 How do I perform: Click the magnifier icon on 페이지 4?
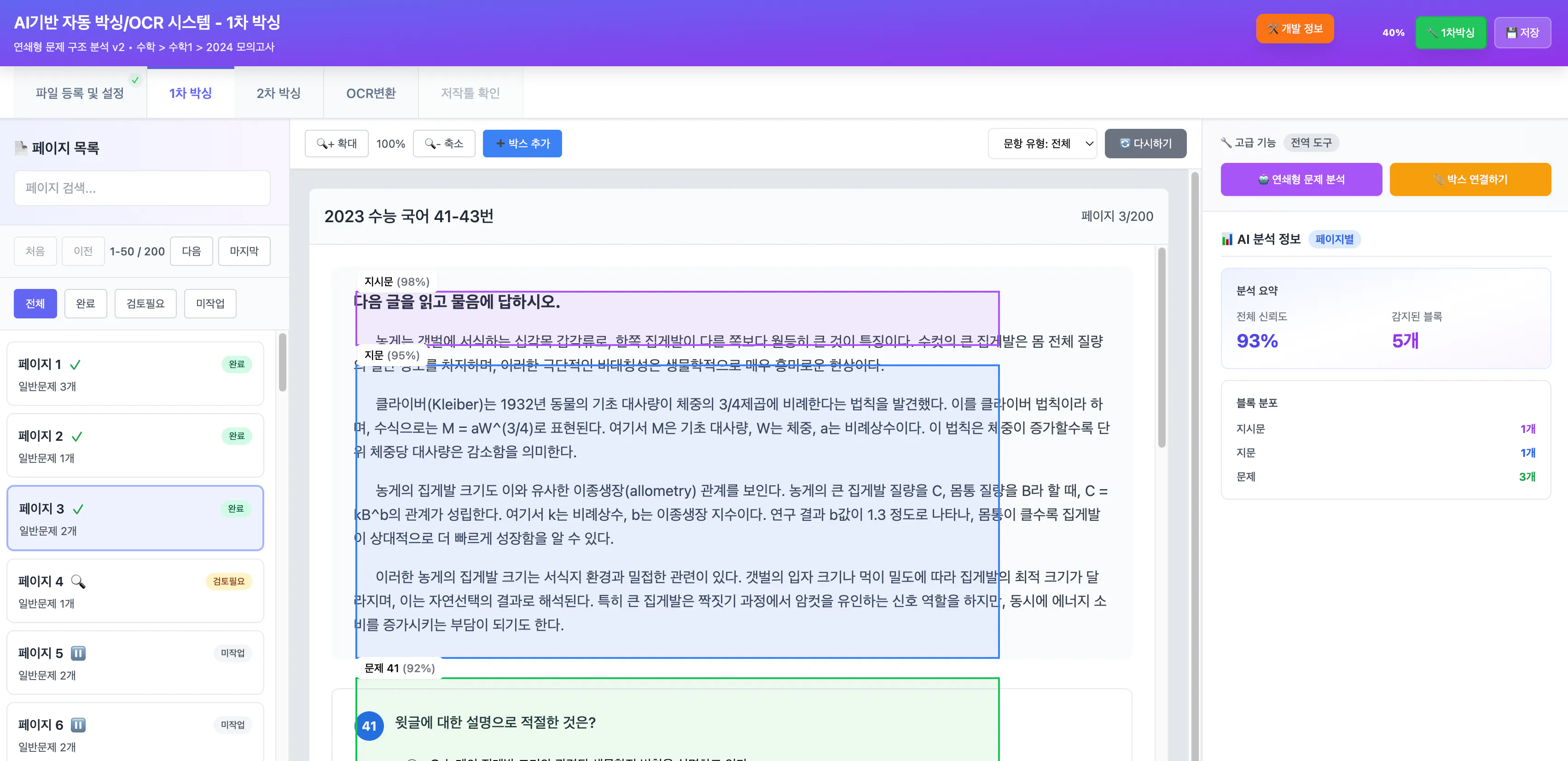[x=78, y=581]
